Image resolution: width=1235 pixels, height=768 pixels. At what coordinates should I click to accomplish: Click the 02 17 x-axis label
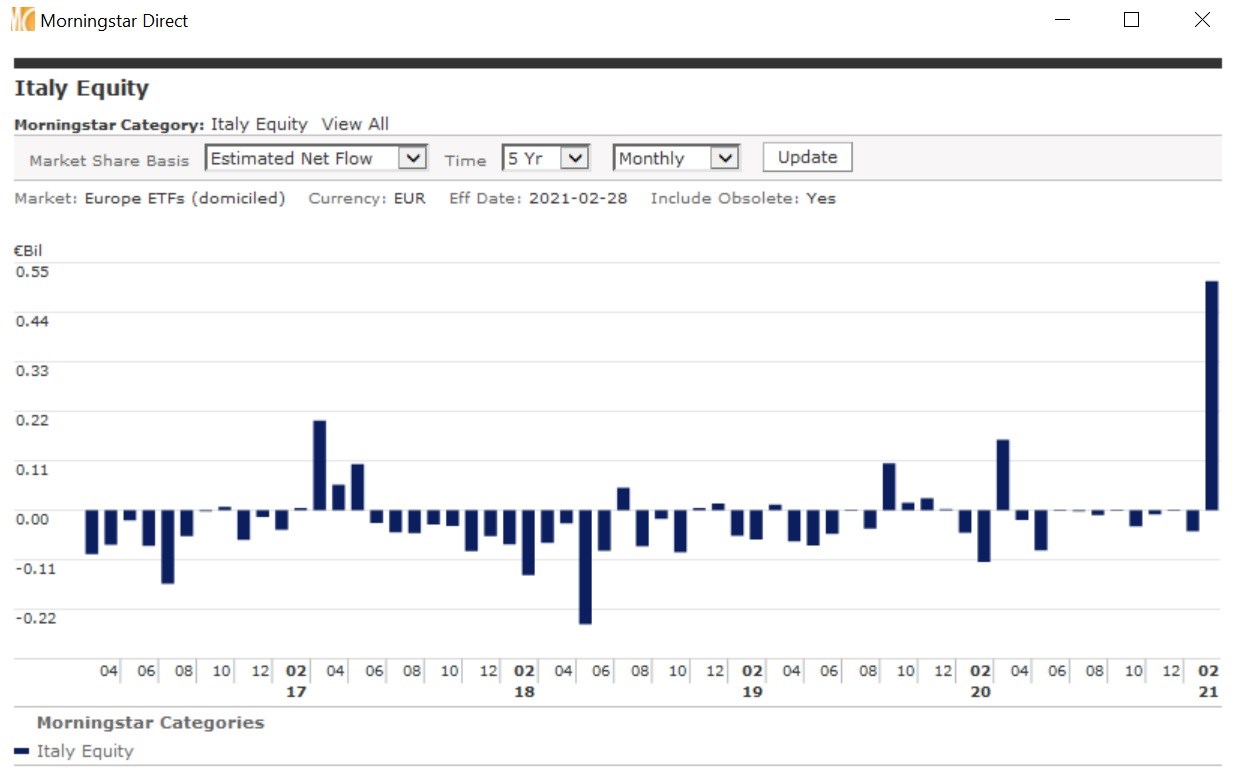(x=297, y=680)
